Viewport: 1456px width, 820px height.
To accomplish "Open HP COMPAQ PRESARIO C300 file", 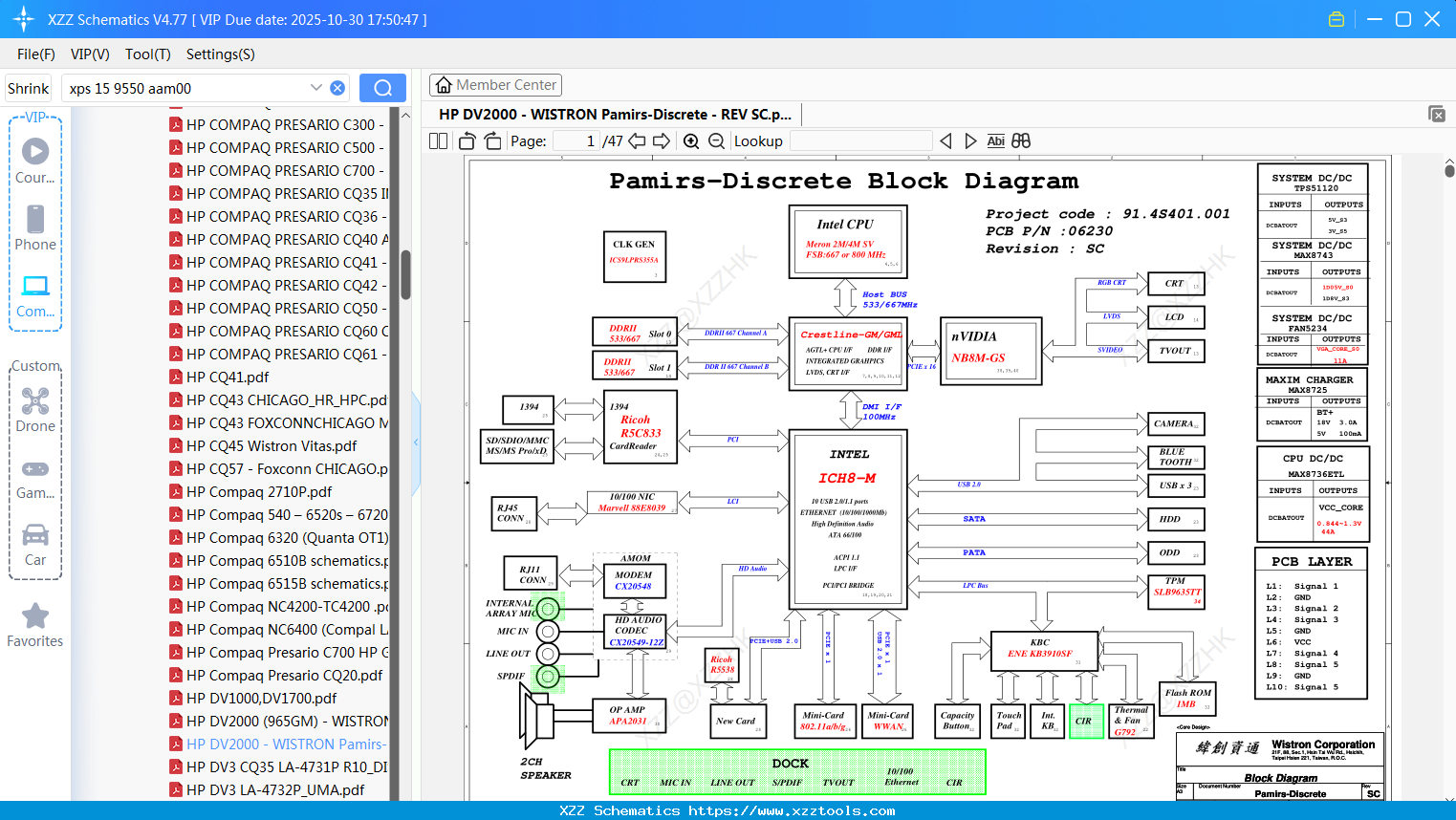I will click(x=277, y=124).
